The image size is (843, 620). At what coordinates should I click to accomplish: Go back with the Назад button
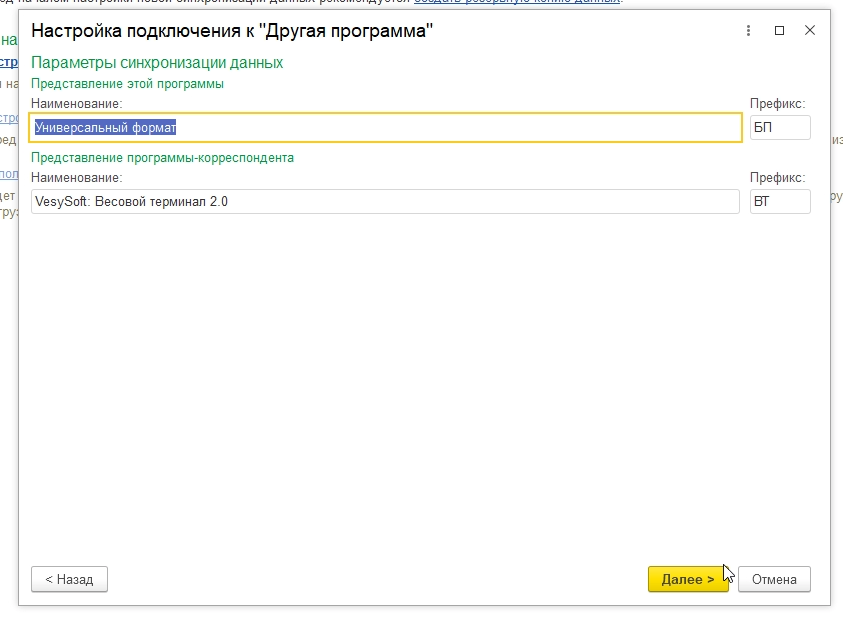(x=69, y=579)
